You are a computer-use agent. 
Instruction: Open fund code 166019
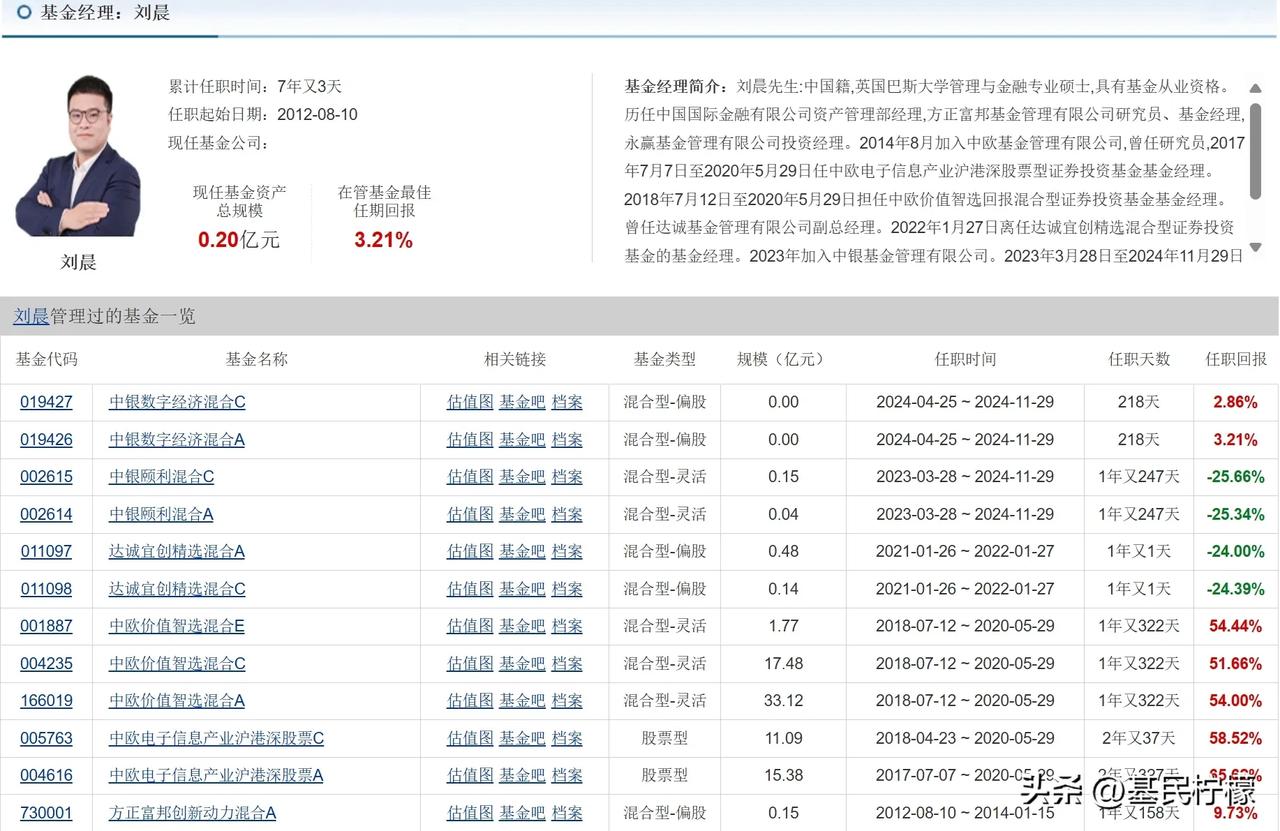point(46,701)
